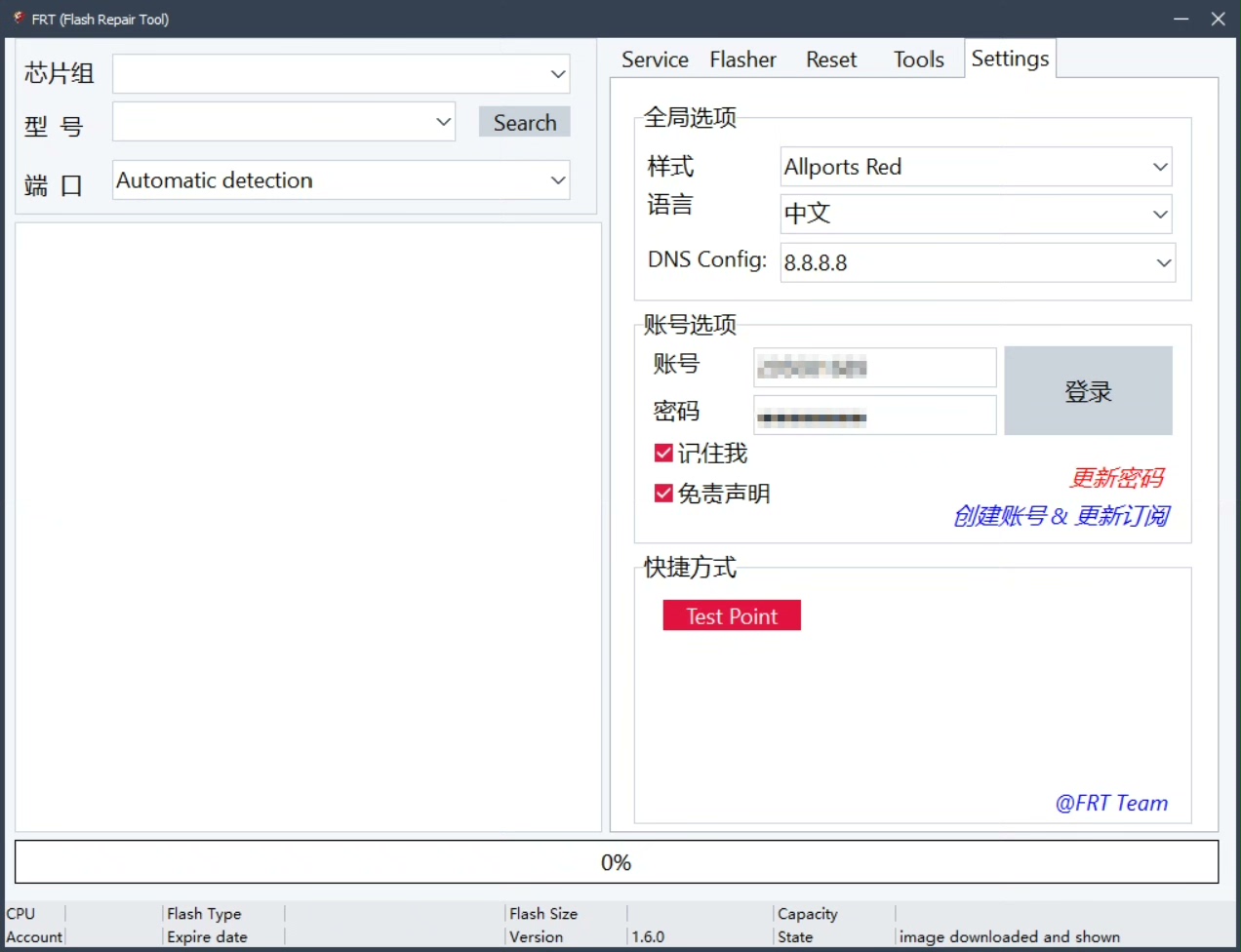Open the Flasher tab
The image size is (1241, 952).
click(x=742, y=59)
